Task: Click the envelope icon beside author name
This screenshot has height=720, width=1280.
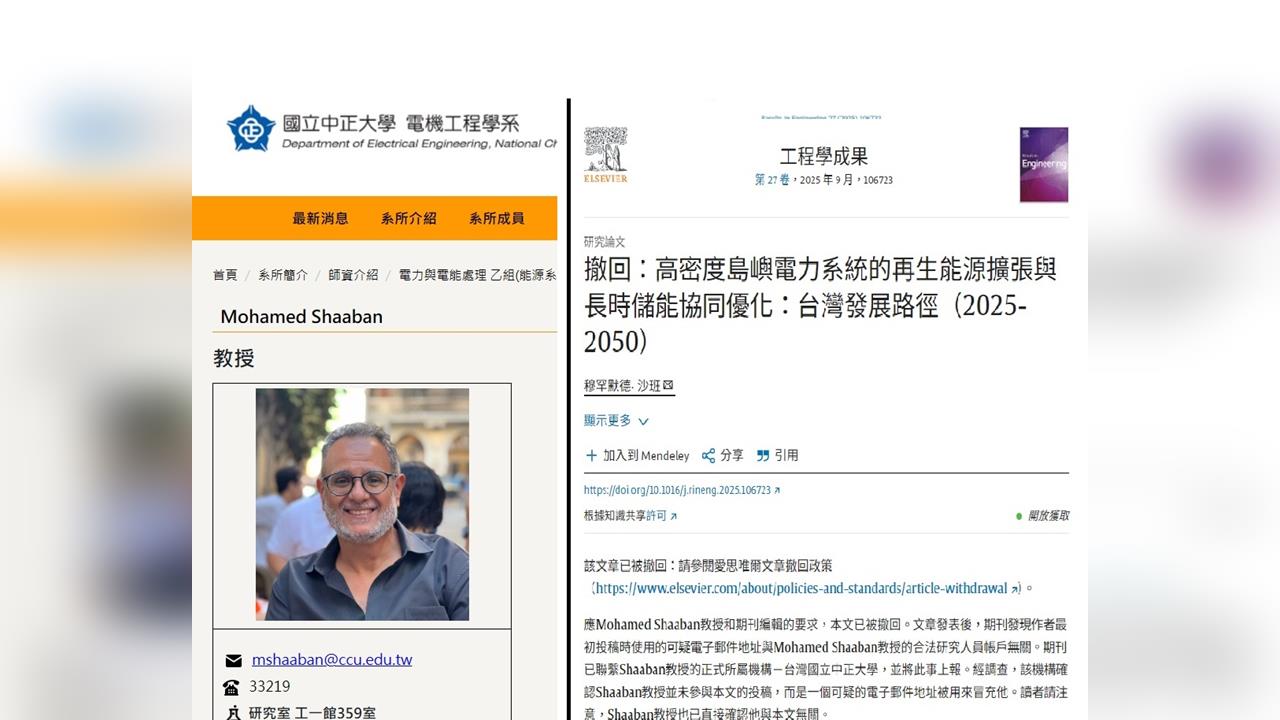Action: [x=668, y=385]
